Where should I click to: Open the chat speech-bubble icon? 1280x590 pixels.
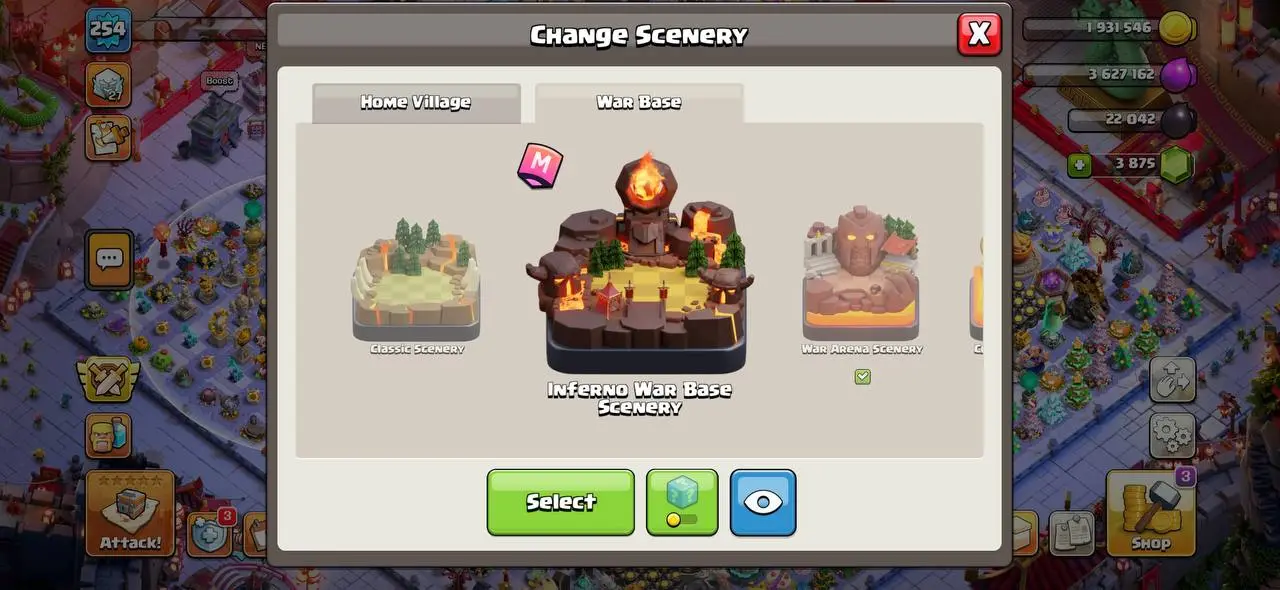coord(108,260)
